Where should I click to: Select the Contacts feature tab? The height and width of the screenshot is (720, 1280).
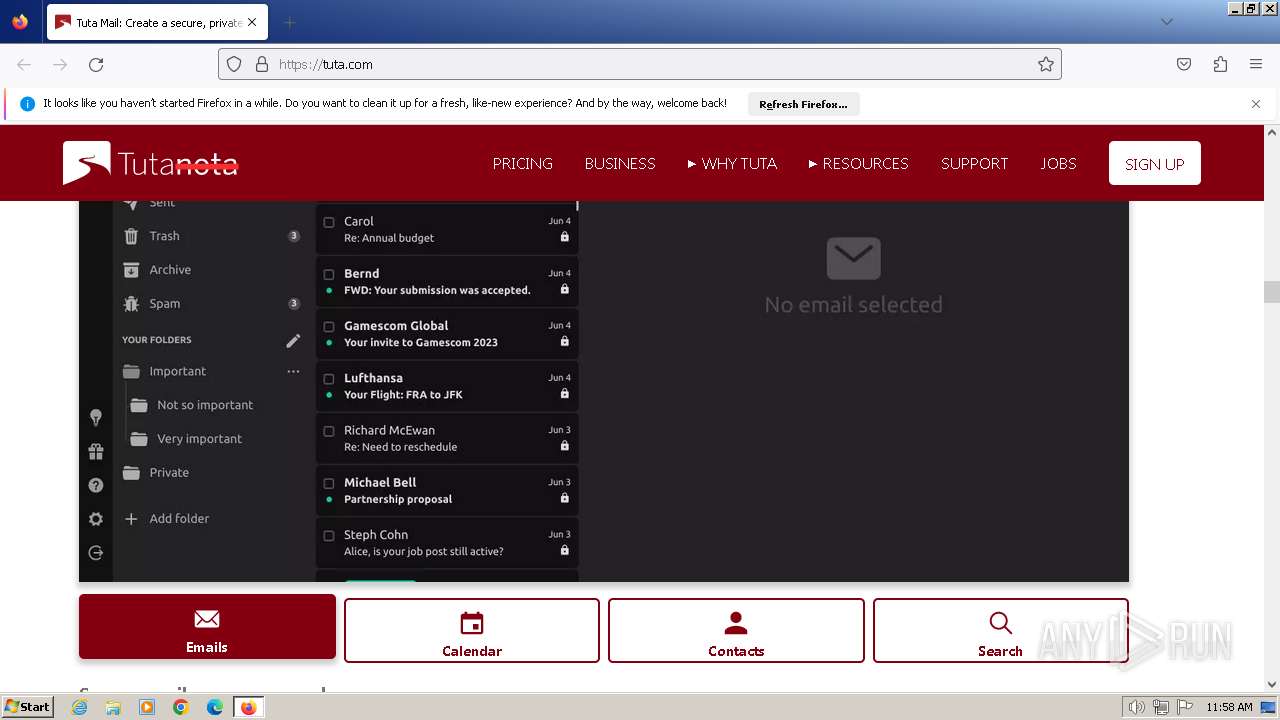click(736, 630)
